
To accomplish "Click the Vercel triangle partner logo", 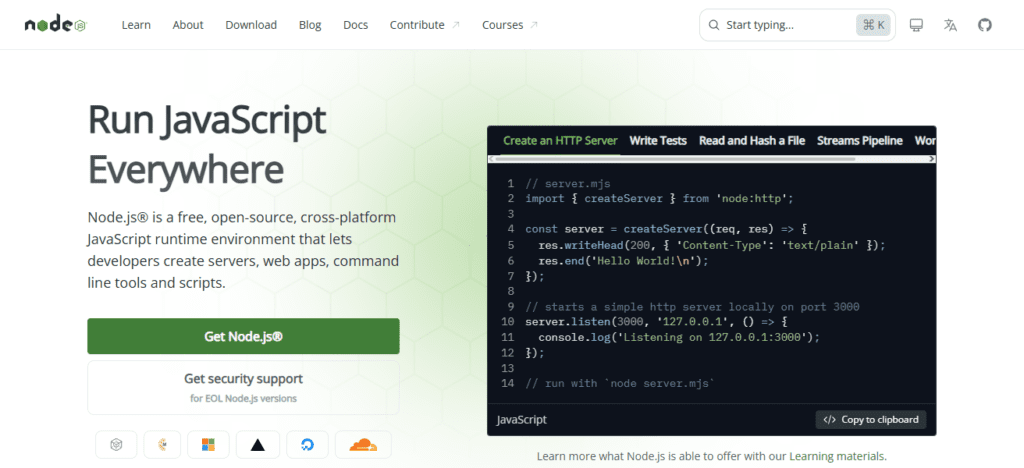I will [x=258, y=445].
